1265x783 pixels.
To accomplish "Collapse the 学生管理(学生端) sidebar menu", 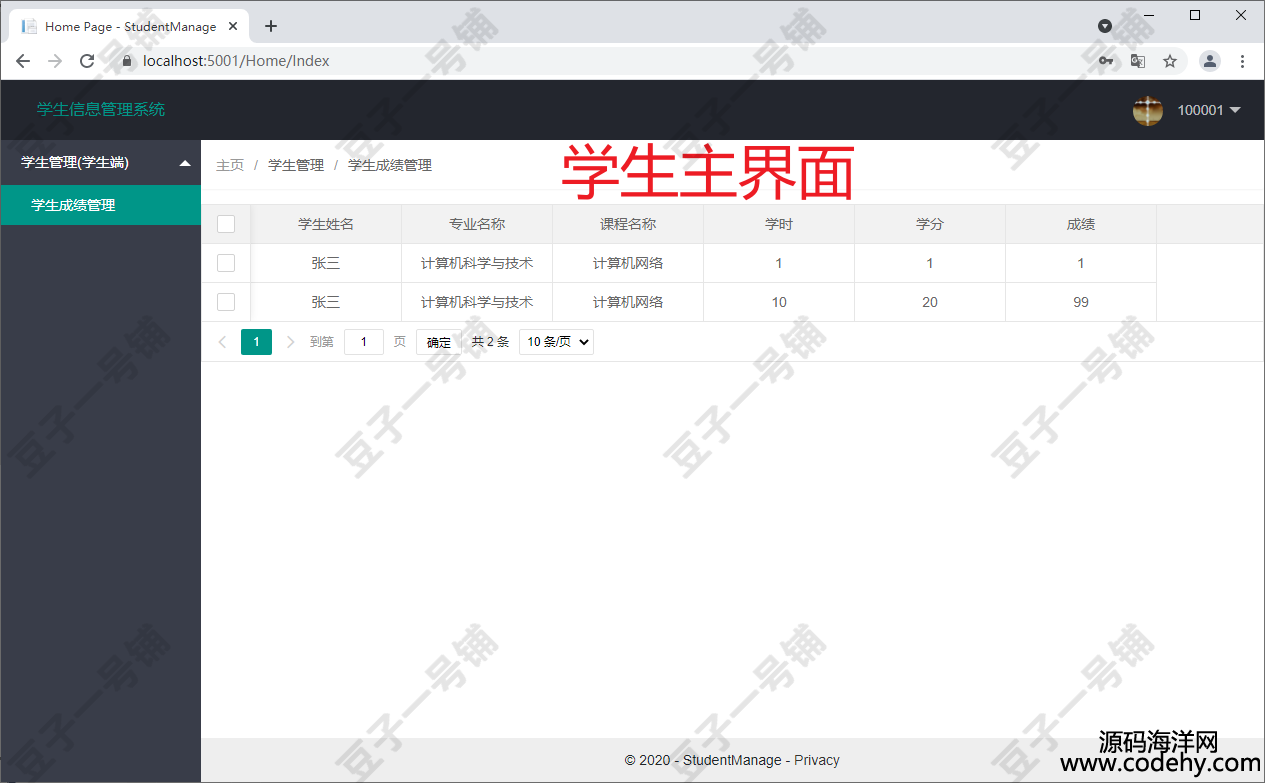I will click(x=100, y=163).
